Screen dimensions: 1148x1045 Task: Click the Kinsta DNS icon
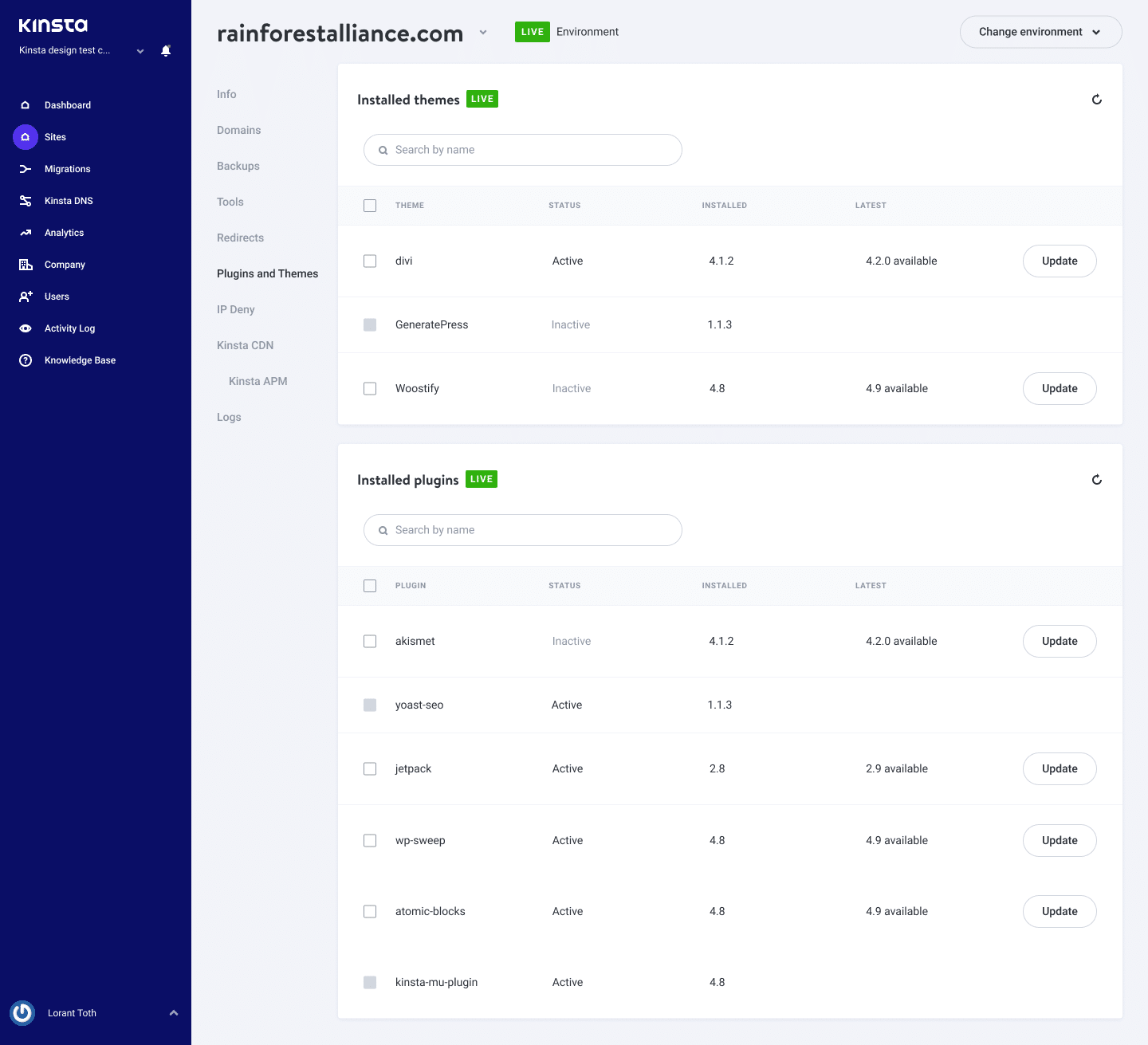pyautogui.click(x=26, y=201)
